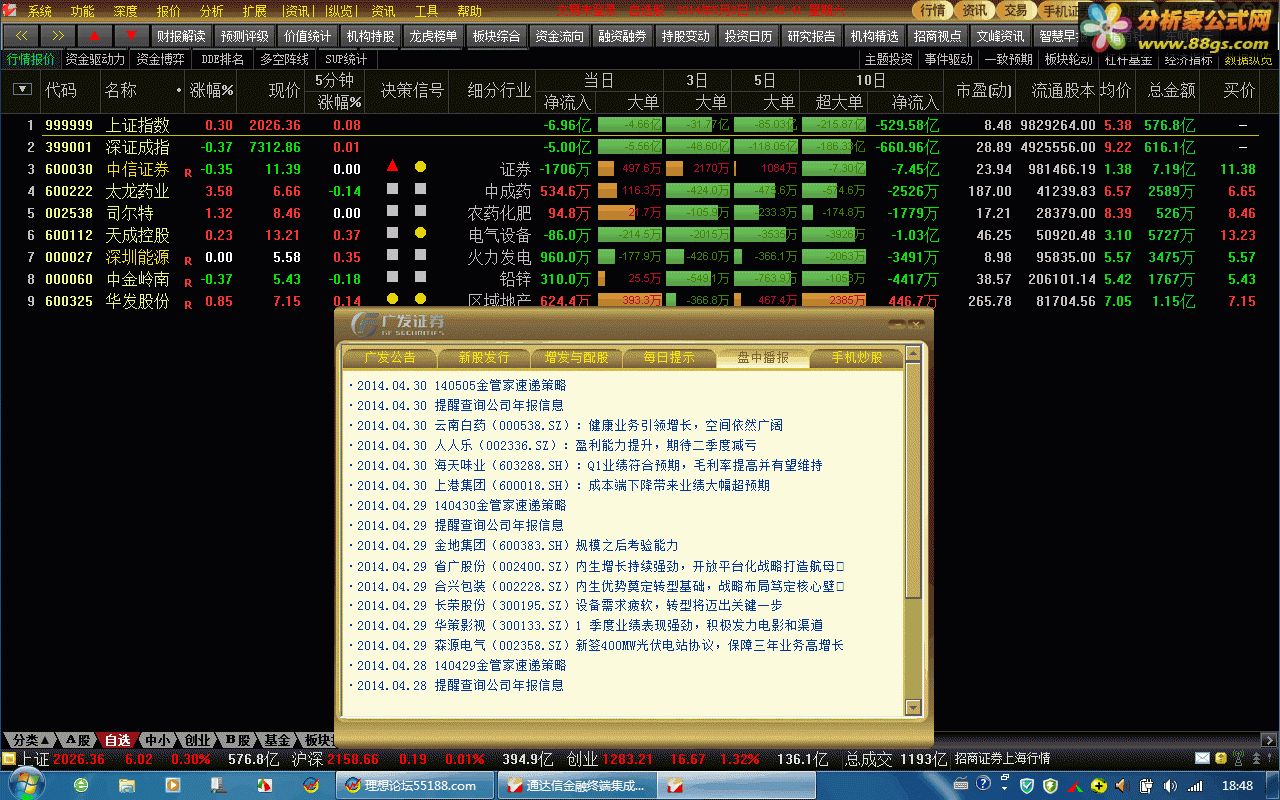Screen dimensions: 1280x800
Task: Open 融资融券 from the toolbar
Action: (622, 36)
